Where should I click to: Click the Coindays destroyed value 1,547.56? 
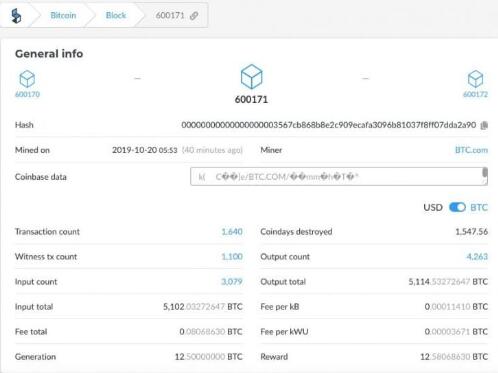pyautogui.click(x=471, y=231)
